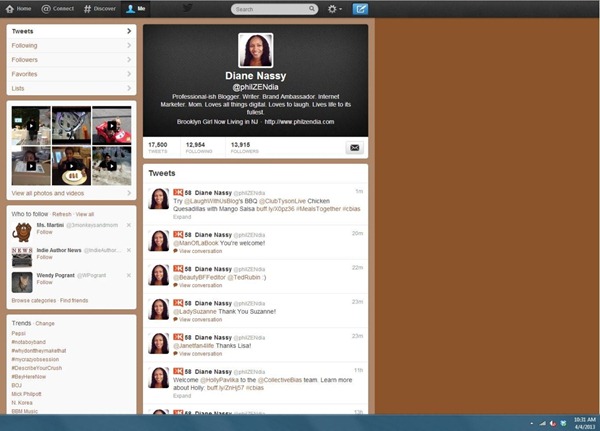Click avatar on You're welcome tweet
600x431 pixels.
(158, 240)
